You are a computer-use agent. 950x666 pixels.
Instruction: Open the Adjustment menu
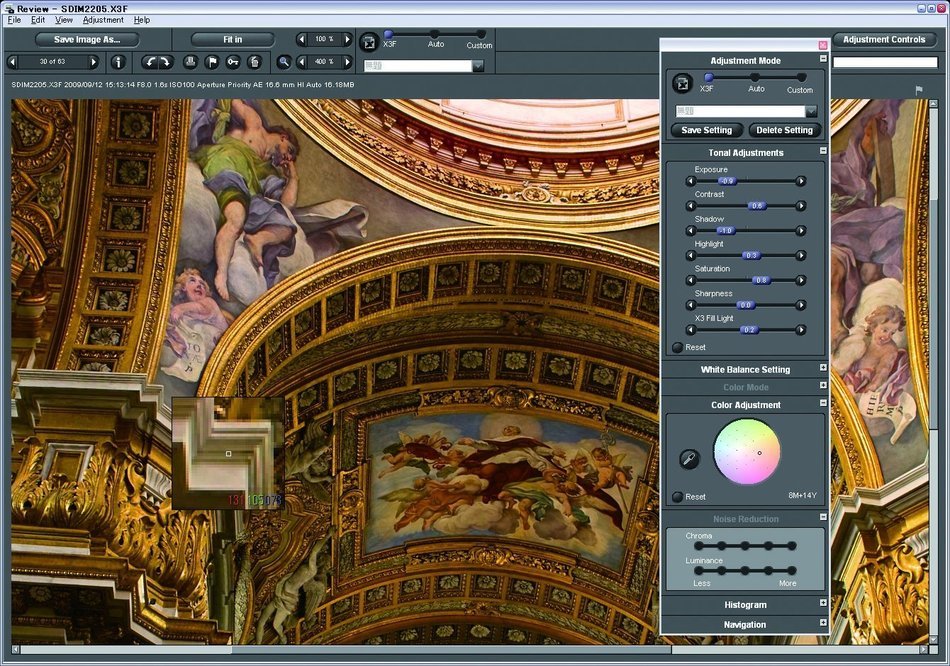pos(103,20)
